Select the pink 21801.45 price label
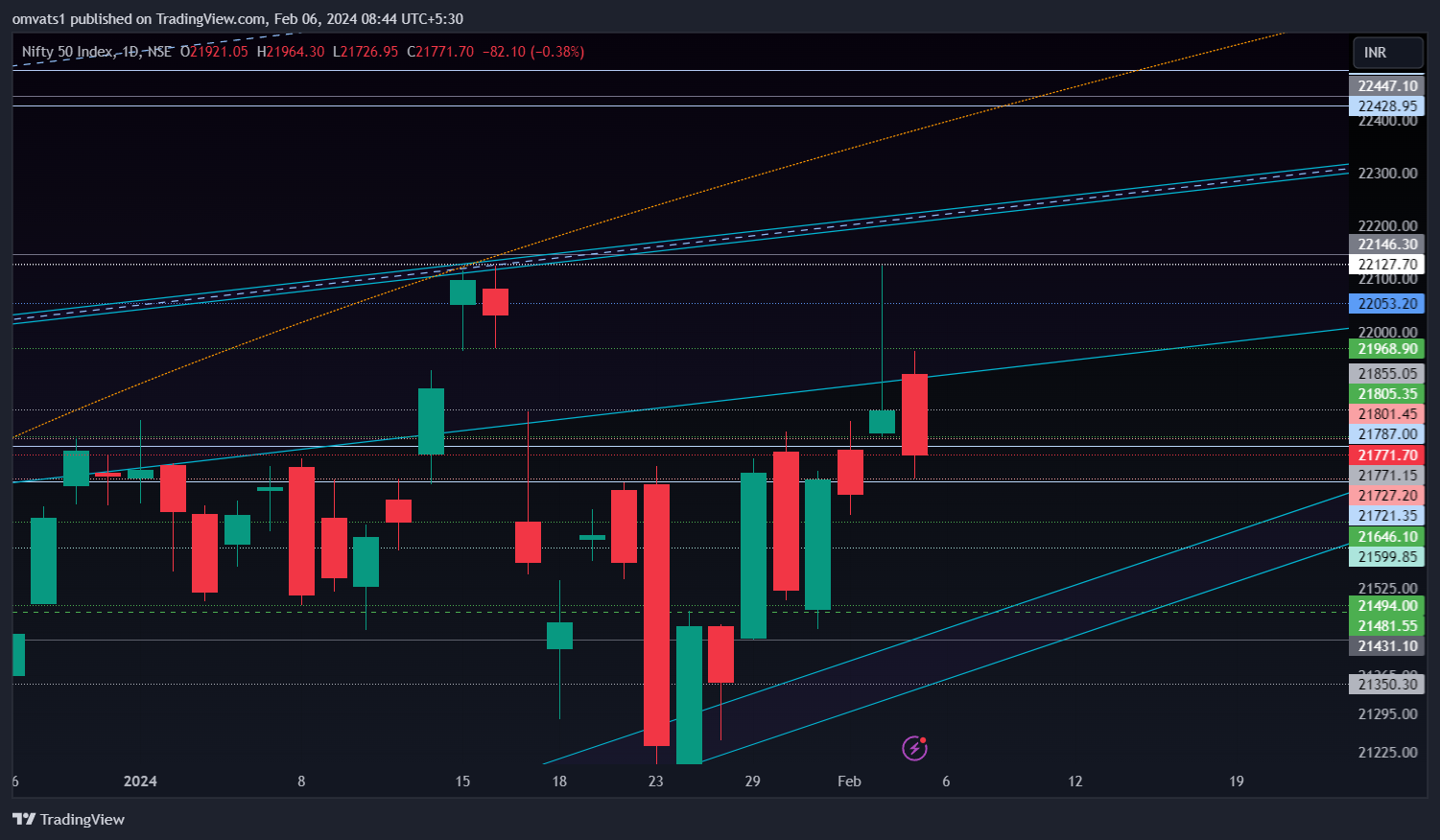 click(x=1386, y=414)
